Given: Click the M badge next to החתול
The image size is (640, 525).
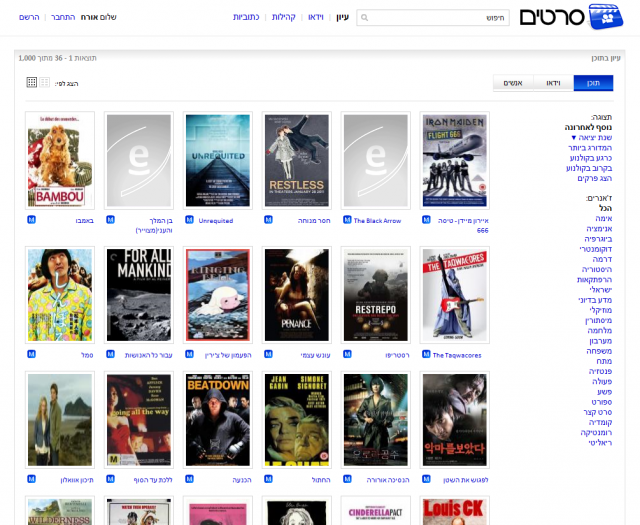Looking at the screenshot, I should (268, 479).
